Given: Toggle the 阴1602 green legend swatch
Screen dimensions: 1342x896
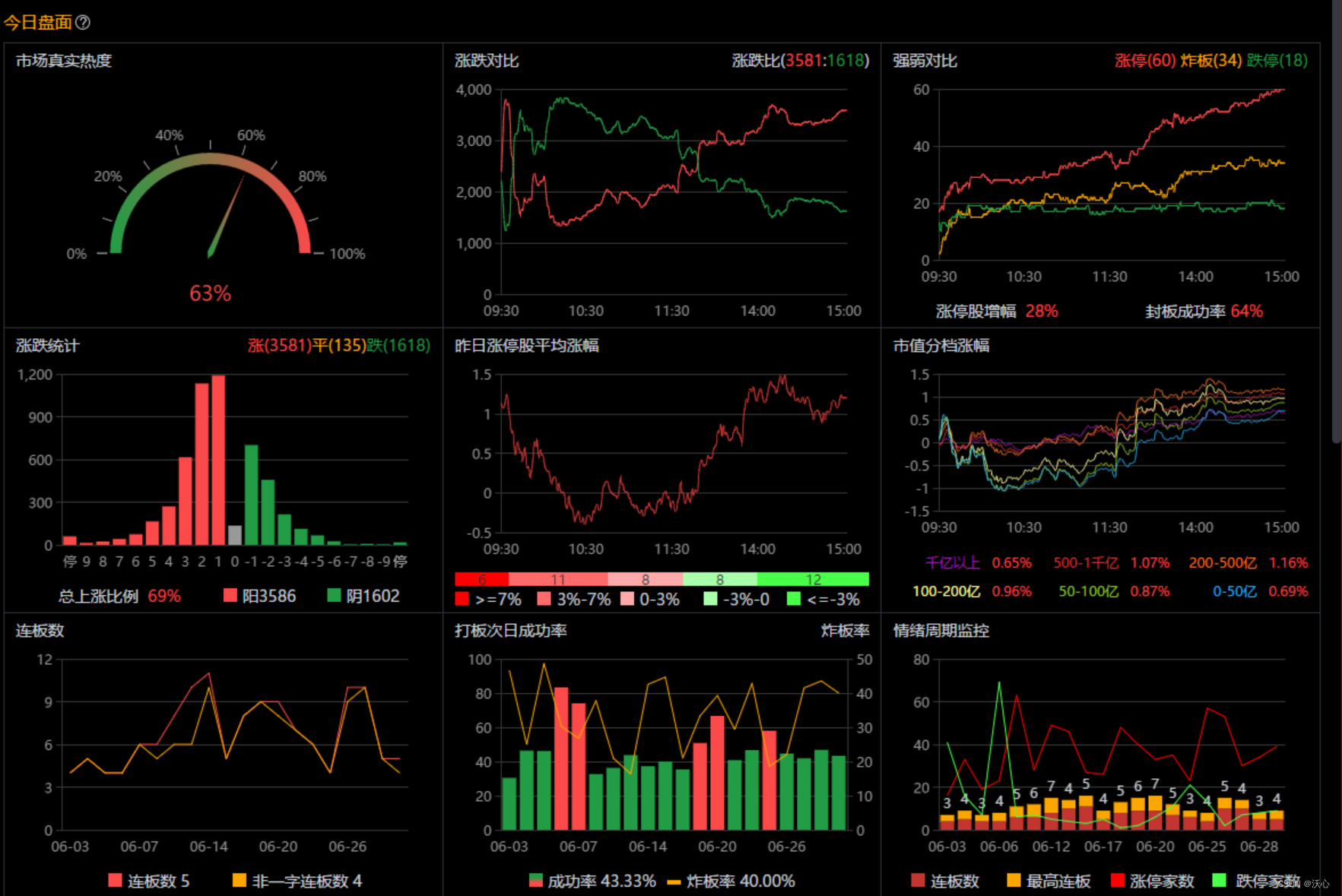Looking at the screenshot, I should (334, 595).
